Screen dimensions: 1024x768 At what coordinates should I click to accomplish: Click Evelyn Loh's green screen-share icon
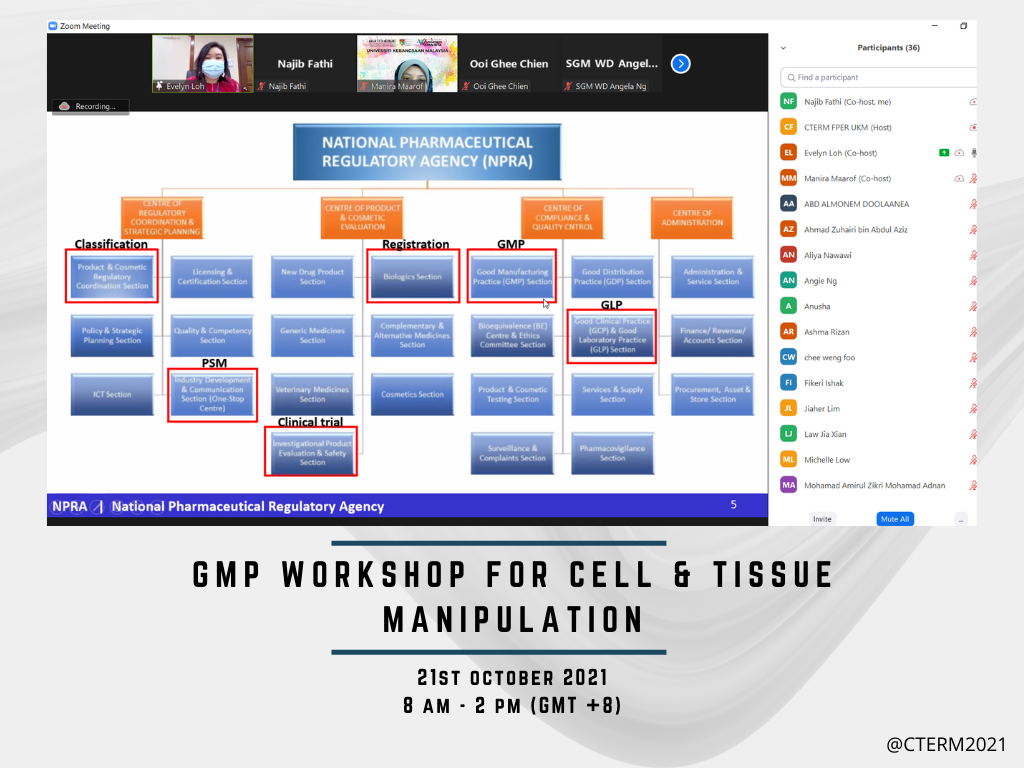pos(943,153)
